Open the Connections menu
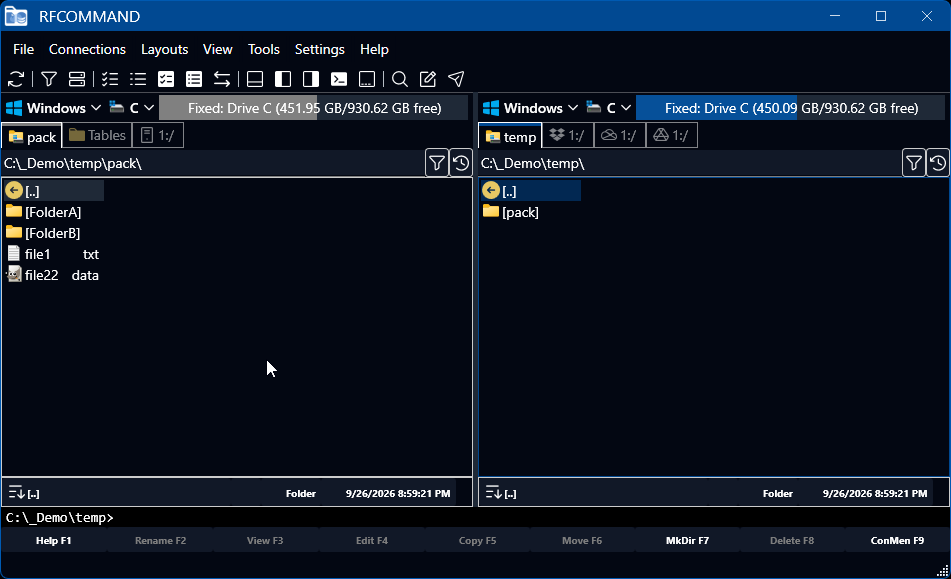The image size is (951, 579). 87,49
